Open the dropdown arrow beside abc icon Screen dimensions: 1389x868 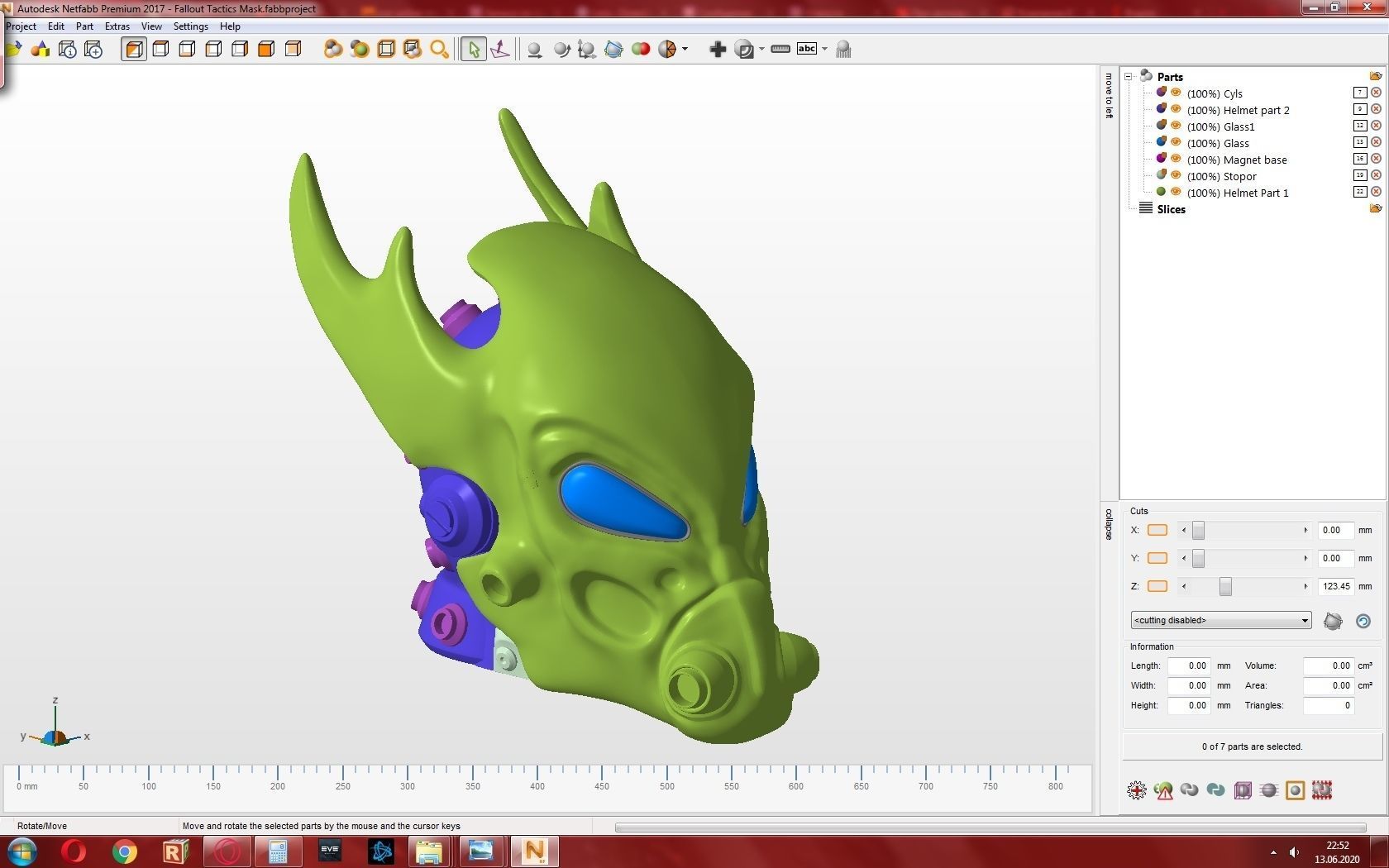(824, 50)
